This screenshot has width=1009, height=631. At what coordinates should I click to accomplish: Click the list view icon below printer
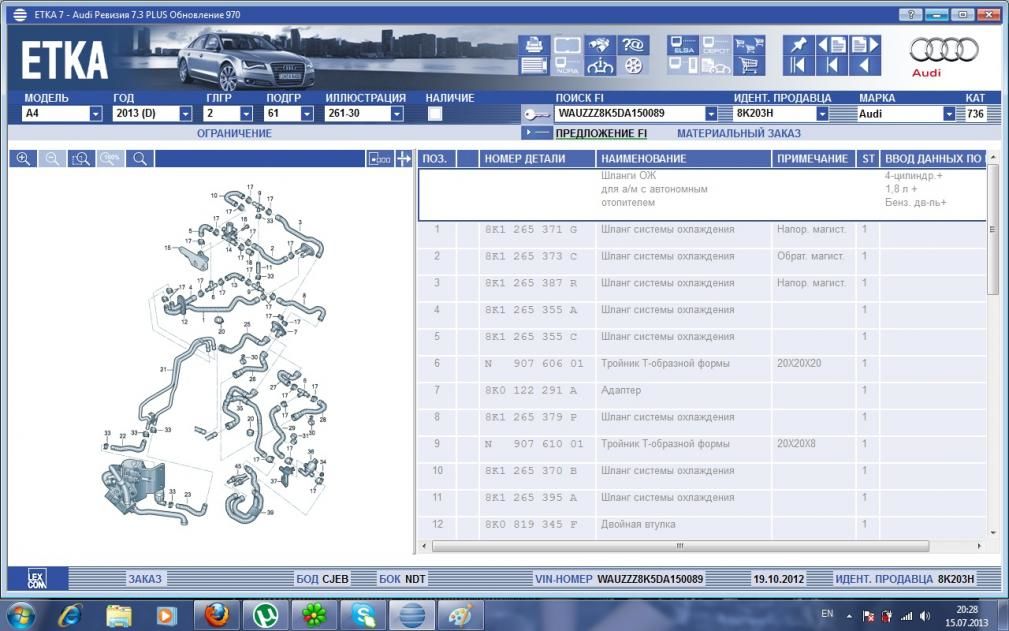[x=533, y=66]
